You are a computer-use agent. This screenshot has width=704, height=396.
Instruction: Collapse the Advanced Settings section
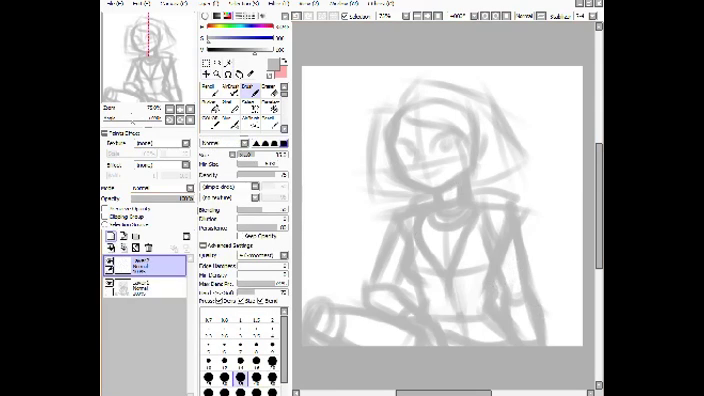[203, 246]
